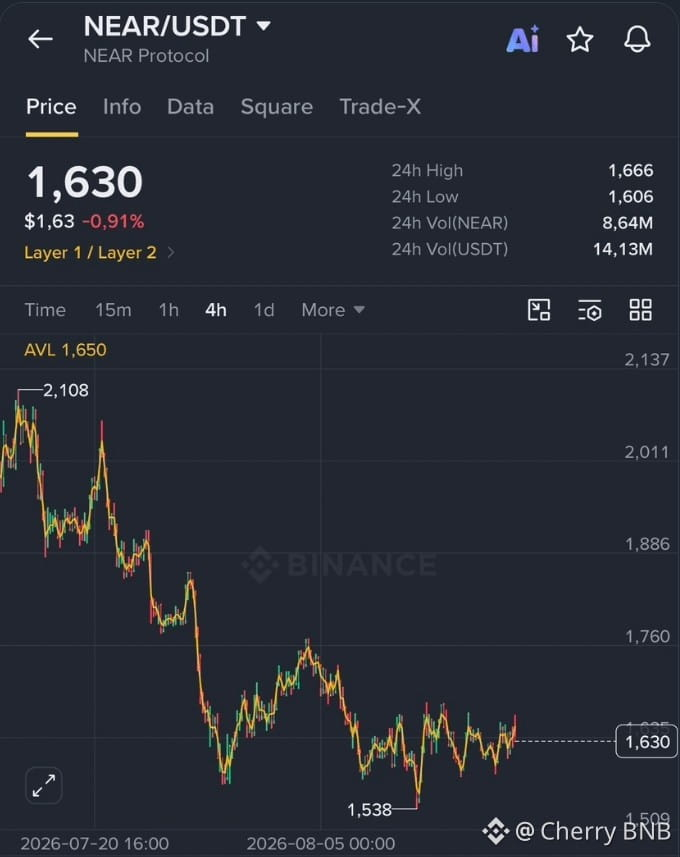The width and height of the screenshot is (680, 857).
Task: Open the Layer 1 / Layer 2 link
Action: coord(90,253)
